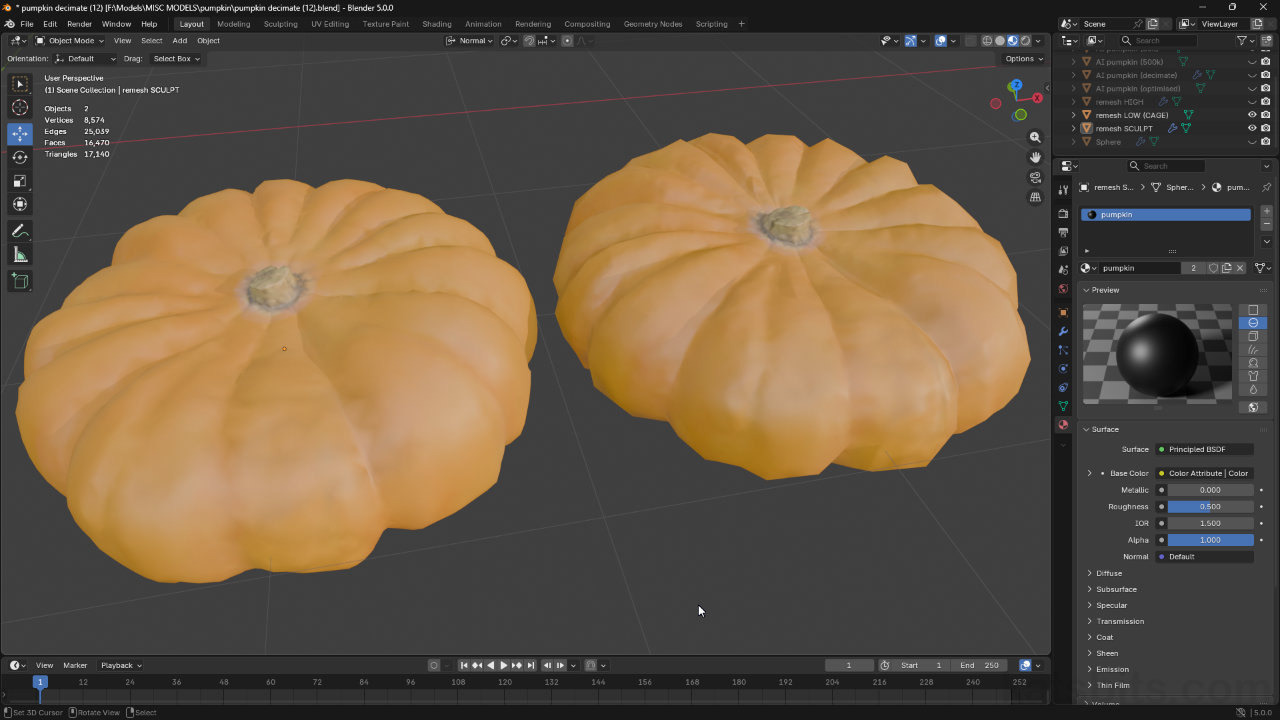
Task: Open the Rendering menu
Action: (x=533, y=24)
